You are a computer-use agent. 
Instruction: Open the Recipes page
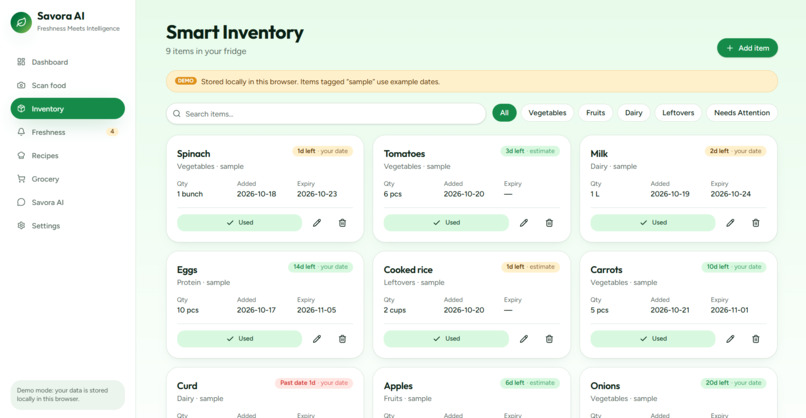(67, 155)
